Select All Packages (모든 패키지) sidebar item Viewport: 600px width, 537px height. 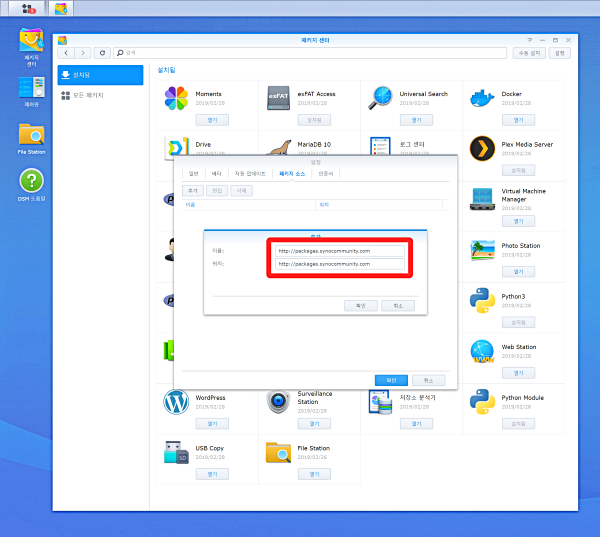pos(100,95)
